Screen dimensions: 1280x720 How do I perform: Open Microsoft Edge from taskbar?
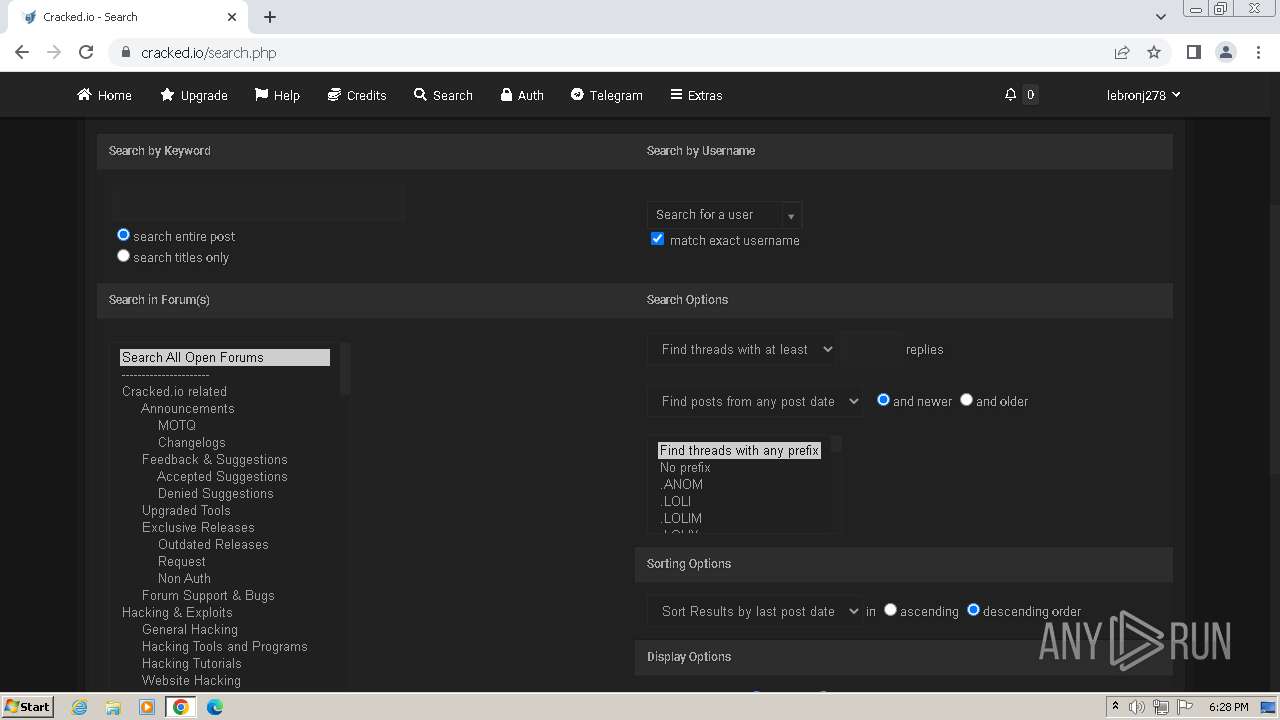[215, 707]
